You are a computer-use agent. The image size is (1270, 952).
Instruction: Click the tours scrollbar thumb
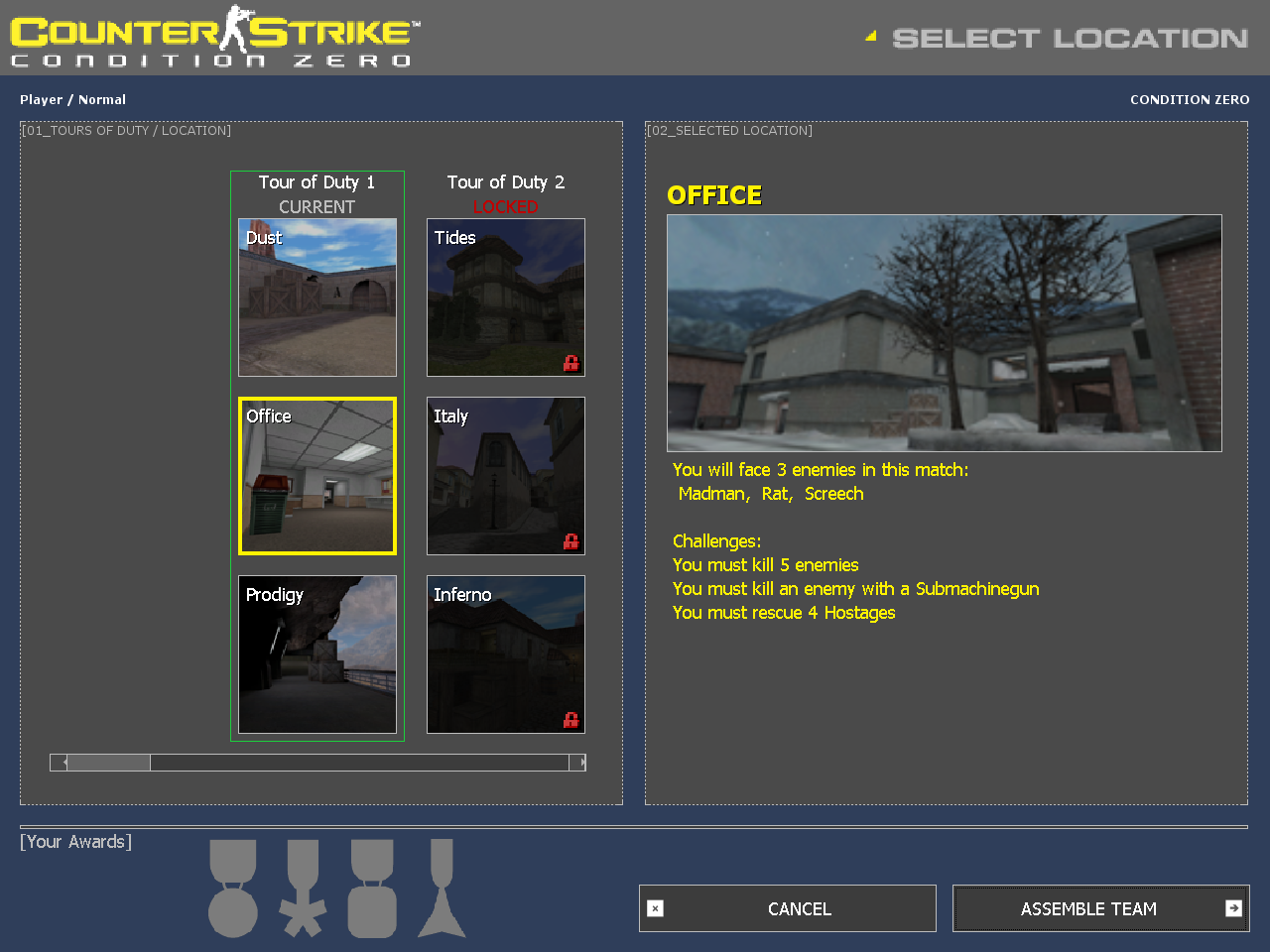pos(108,763)
